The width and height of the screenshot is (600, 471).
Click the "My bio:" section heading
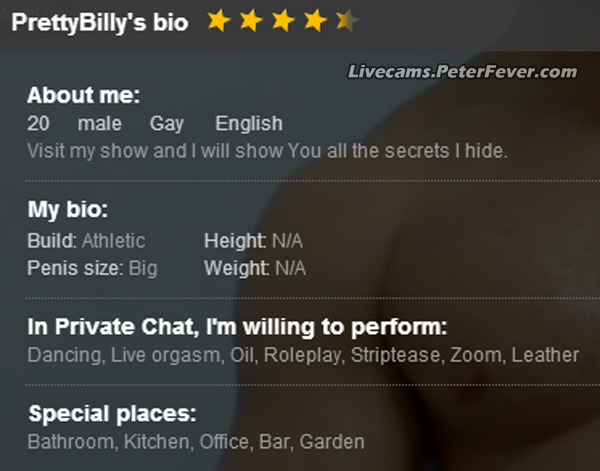[x=67, y=211]
